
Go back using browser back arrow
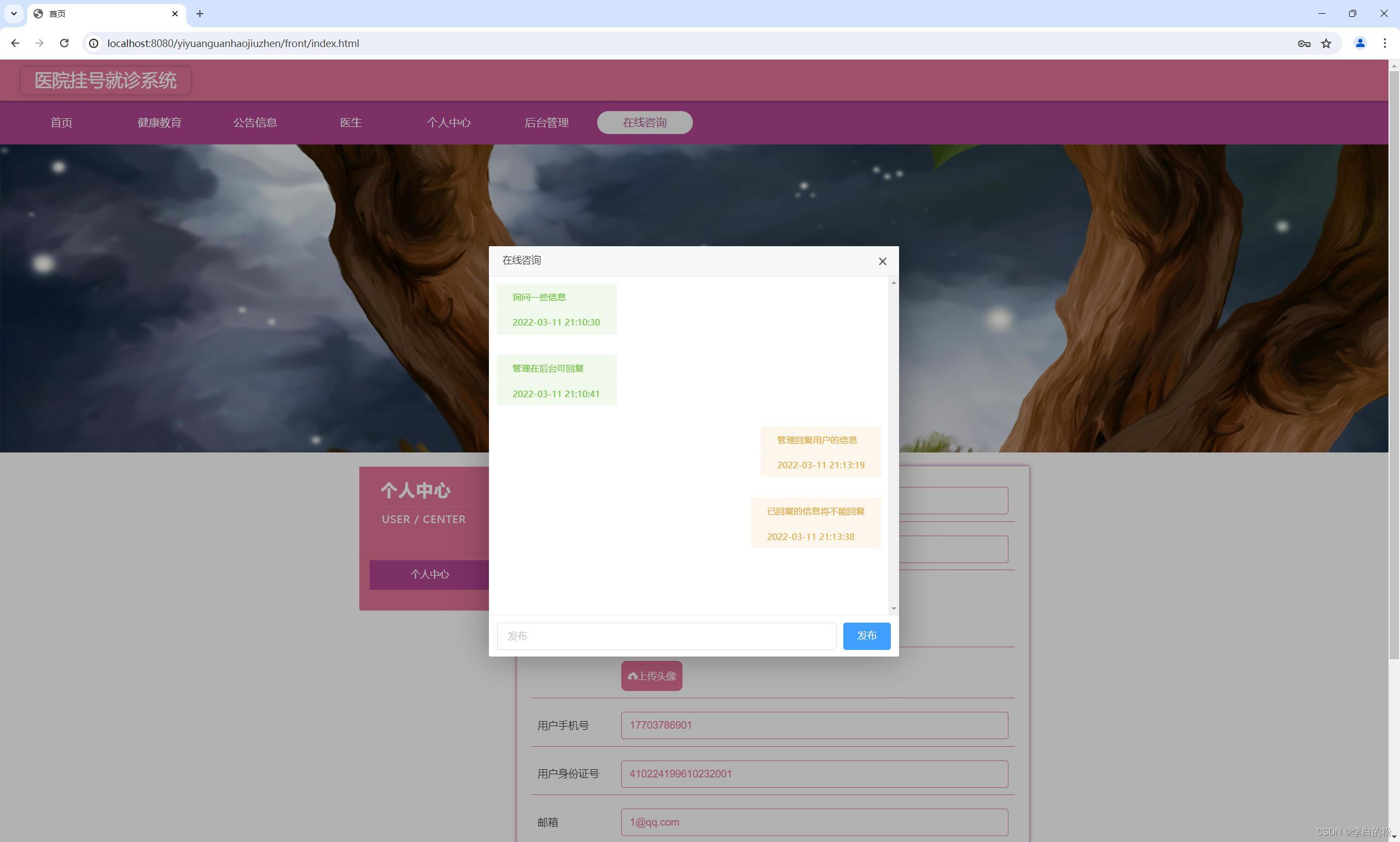pyautogui.click(x=15, y=43)
